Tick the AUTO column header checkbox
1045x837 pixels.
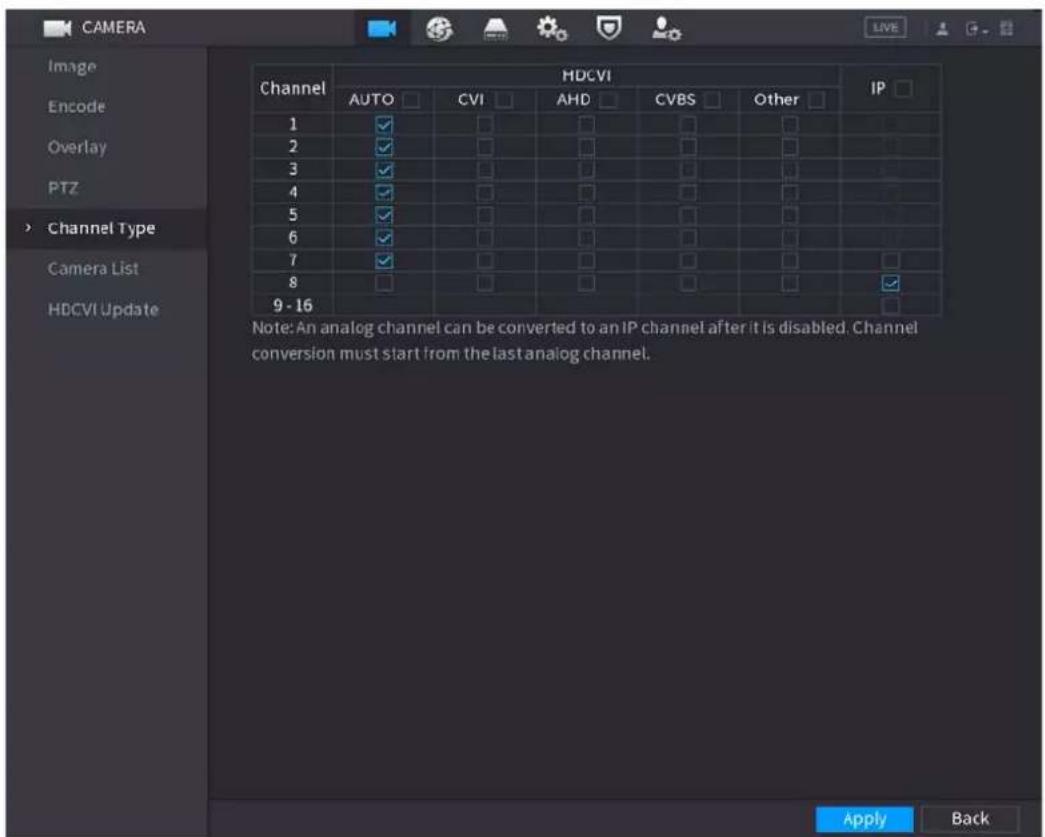pos(411,100)
